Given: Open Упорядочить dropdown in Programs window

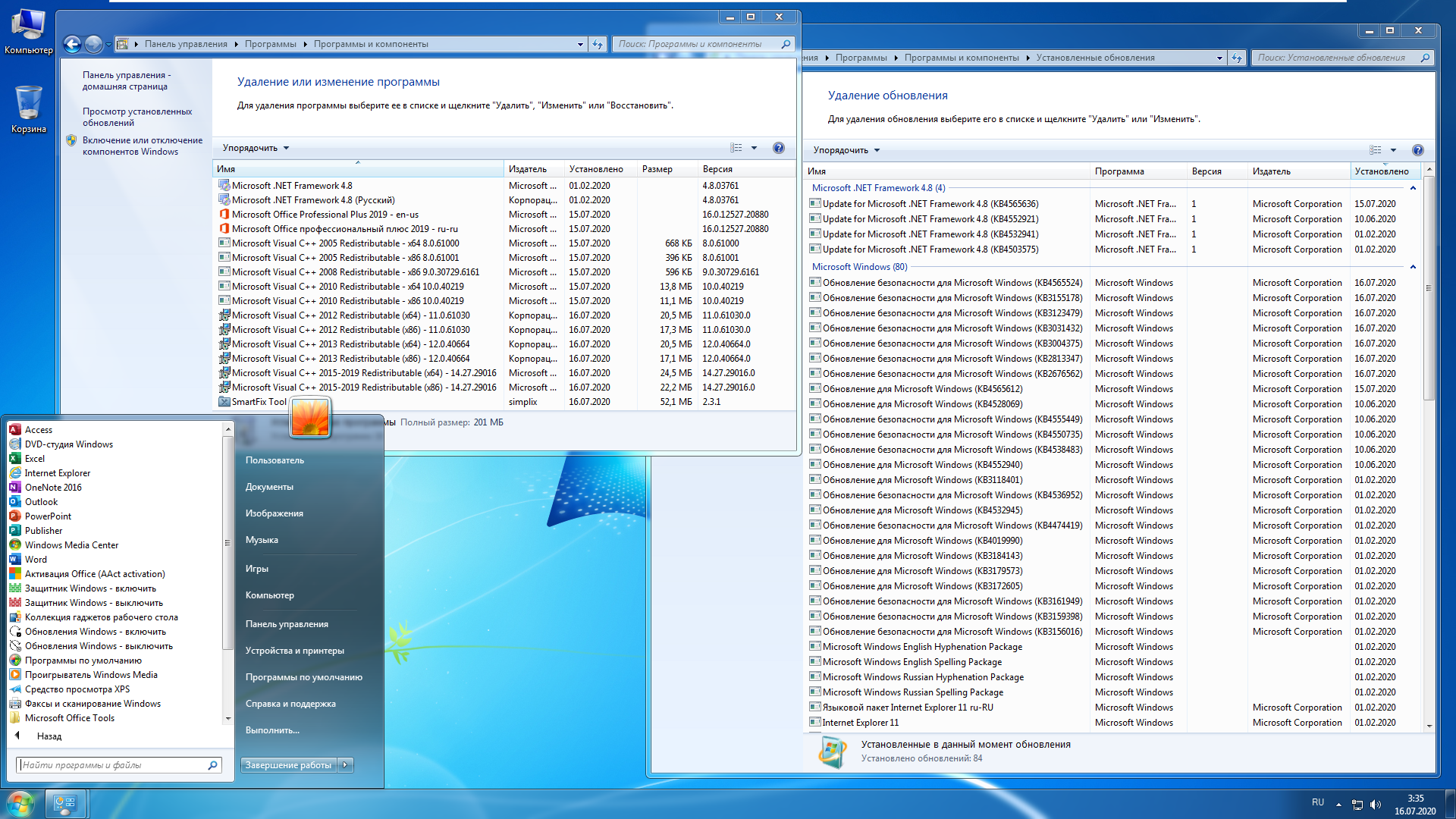Looking at the screenshot, I should [x=256, y=148].
